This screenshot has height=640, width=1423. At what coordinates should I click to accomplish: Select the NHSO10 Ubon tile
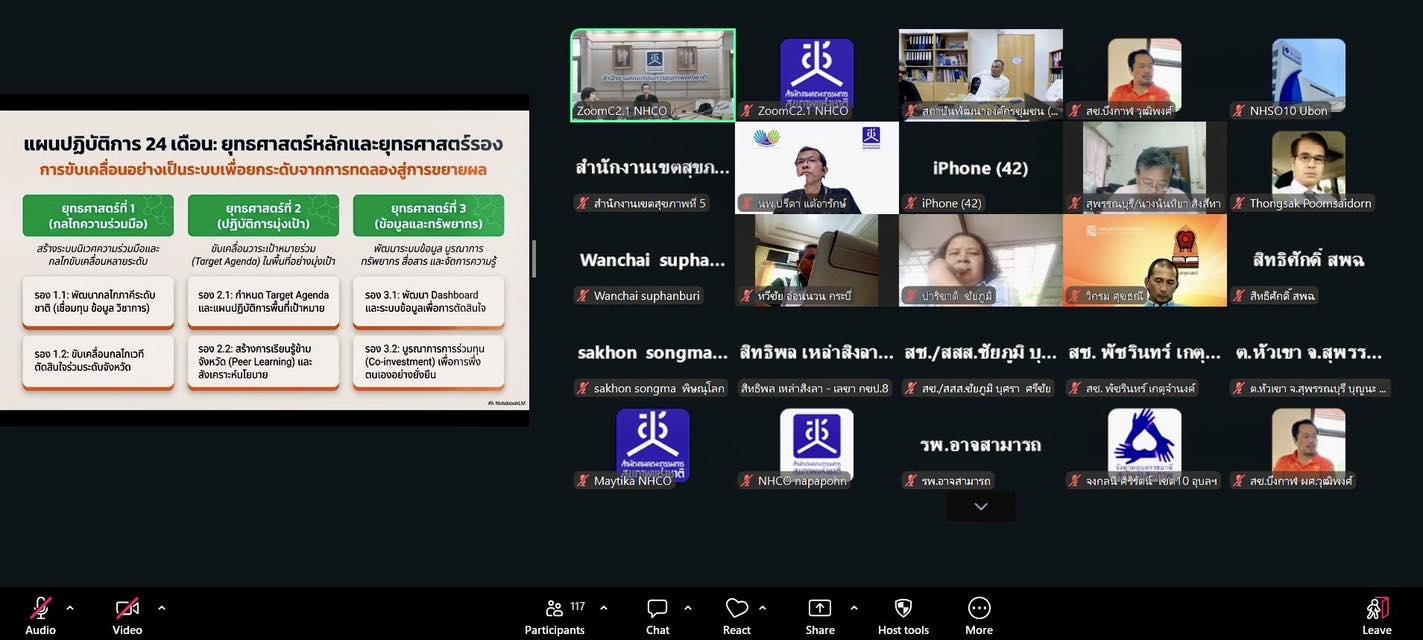(1309, 75)
